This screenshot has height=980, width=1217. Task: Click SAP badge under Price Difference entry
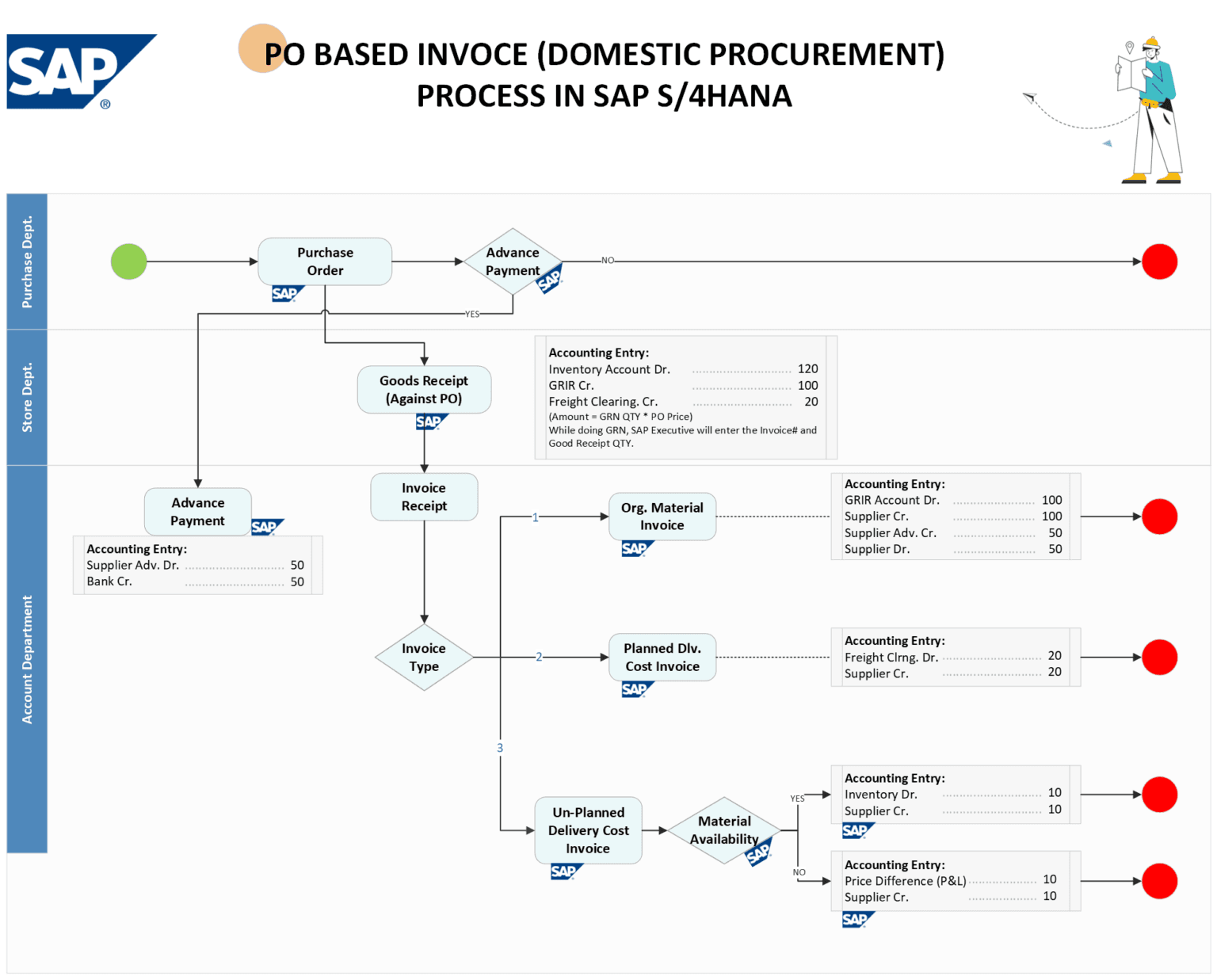[x=858, y=919]
